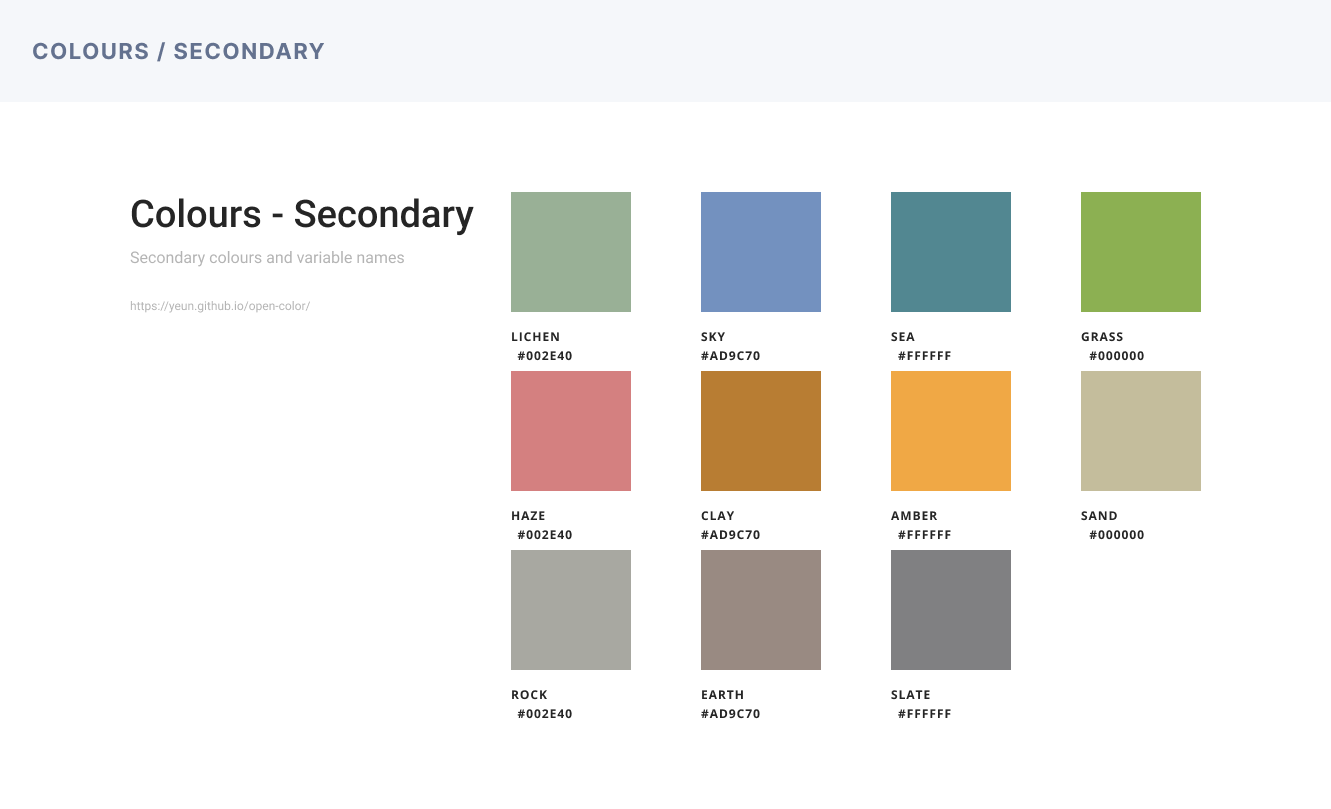Click the GRASS label
Image resolution: width=1331 pixels, height=809 pixels.
coord(1102,337)
